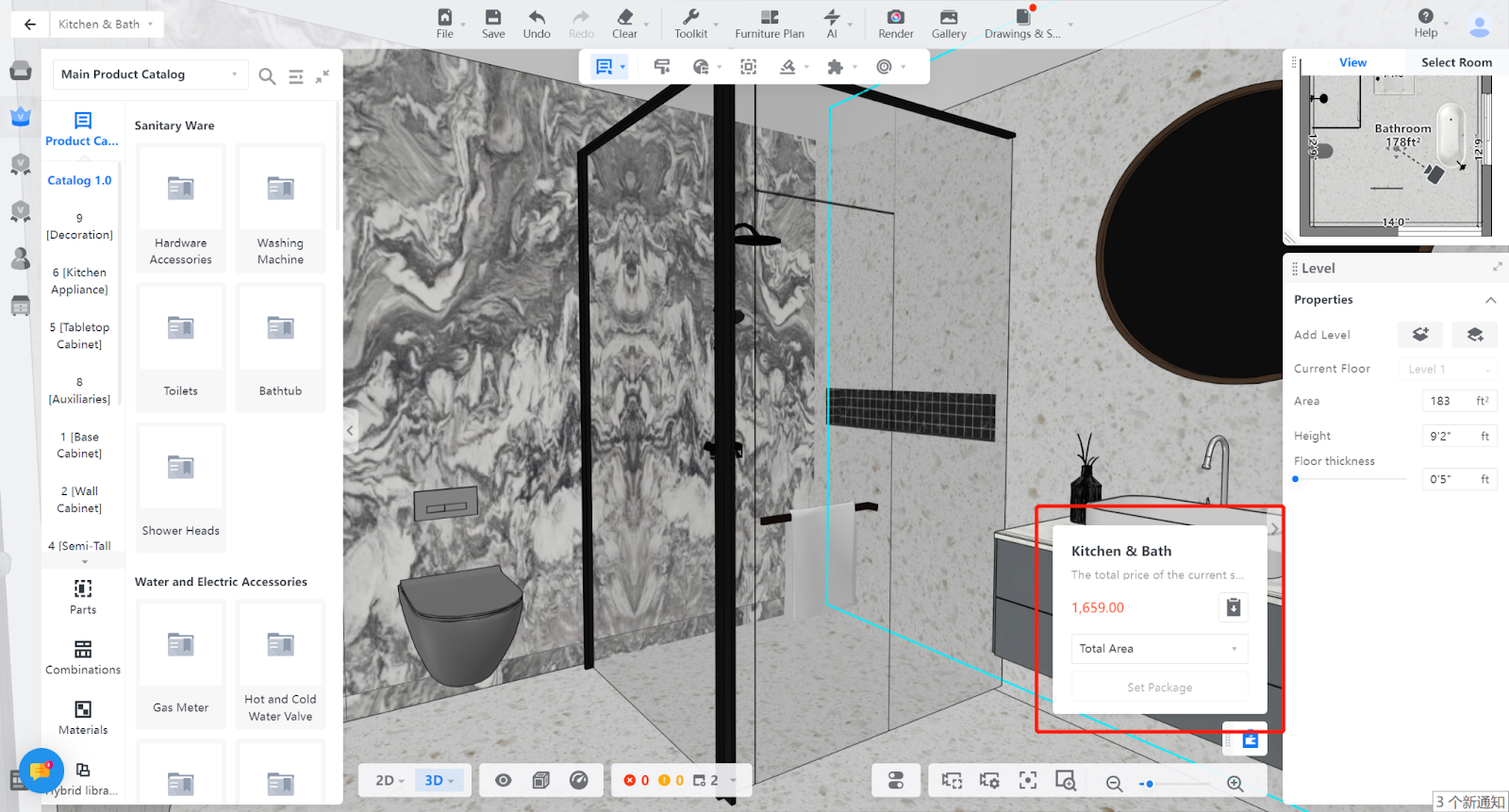Viewport: 1509px width, 812px height.
Task: Toggle the eye visibility icon
Action: click(504, 780)
